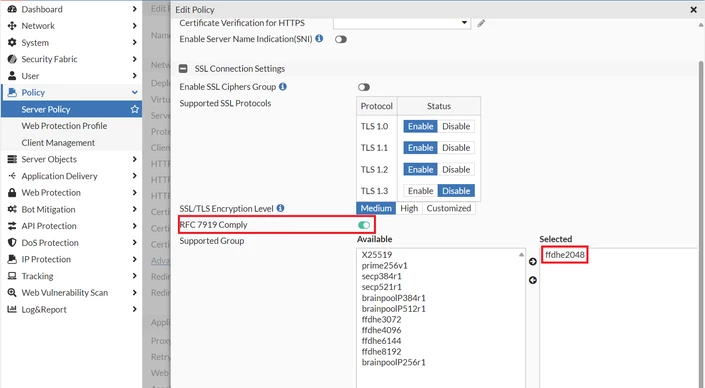705x388 pixels.
Task: Toggle the favorite star on Server Policy
Action: (134, 109)
